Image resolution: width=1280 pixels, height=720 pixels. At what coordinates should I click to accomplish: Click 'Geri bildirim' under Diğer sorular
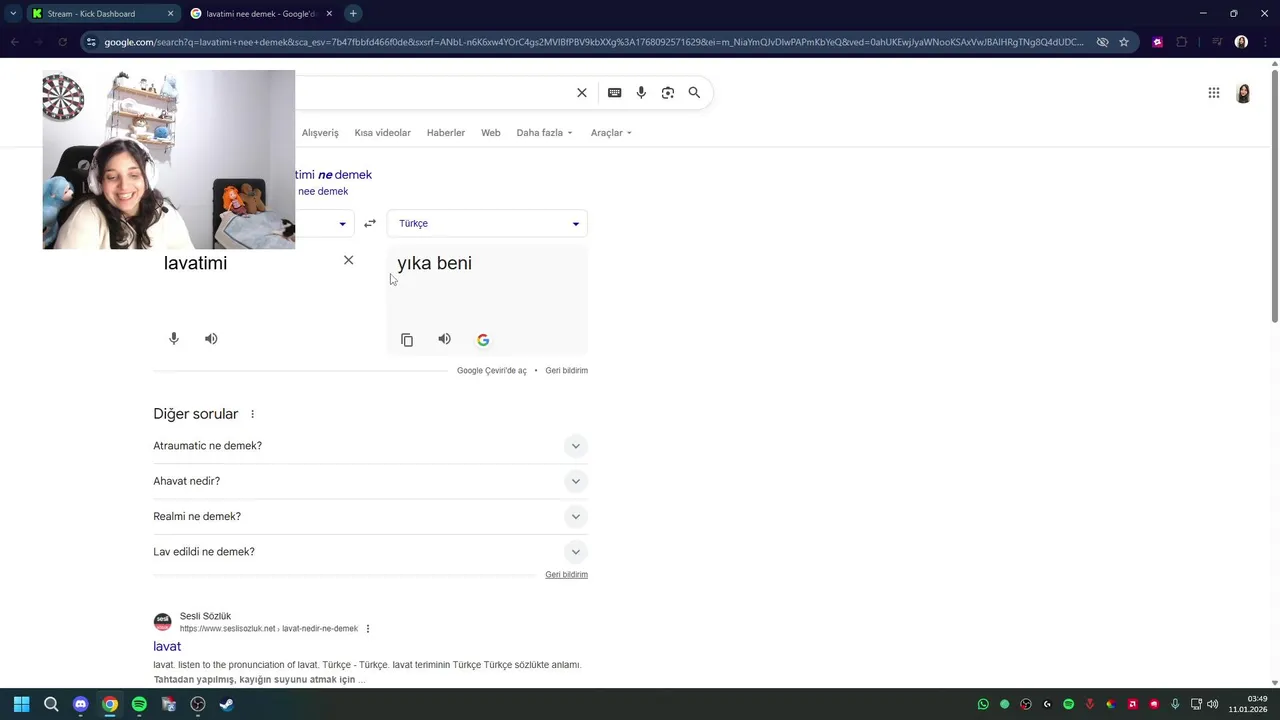click(x=566, y=575)
